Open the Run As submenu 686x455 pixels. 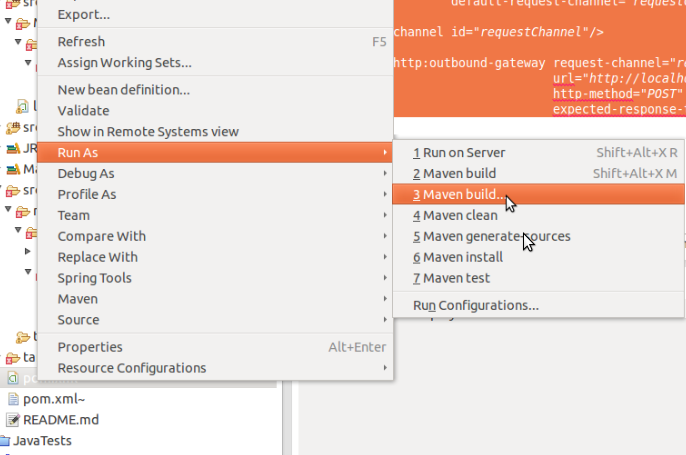(x=215, y=153)
